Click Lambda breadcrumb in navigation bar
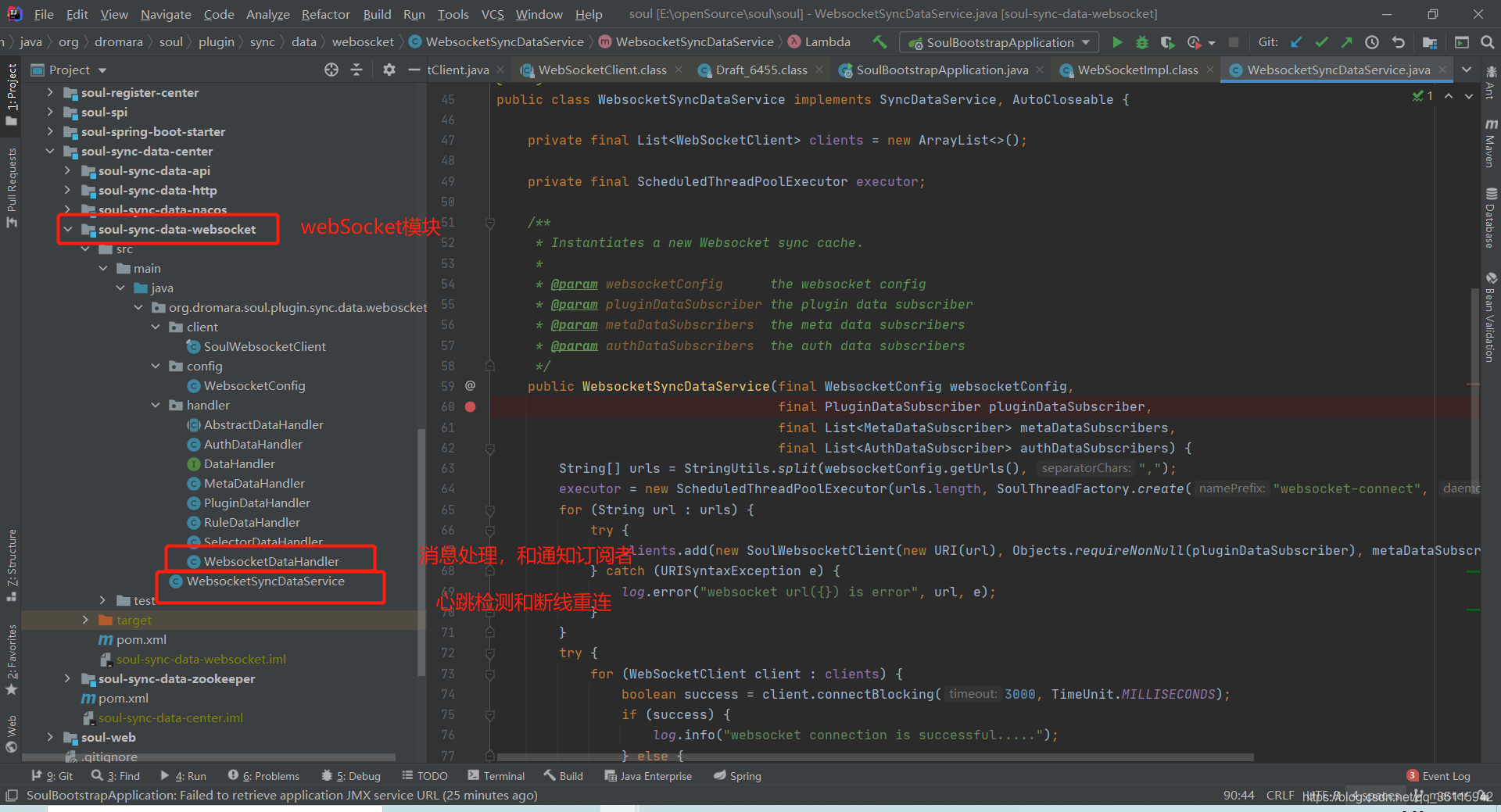This screenshot has width=1501, height=812. coord(819,42)
